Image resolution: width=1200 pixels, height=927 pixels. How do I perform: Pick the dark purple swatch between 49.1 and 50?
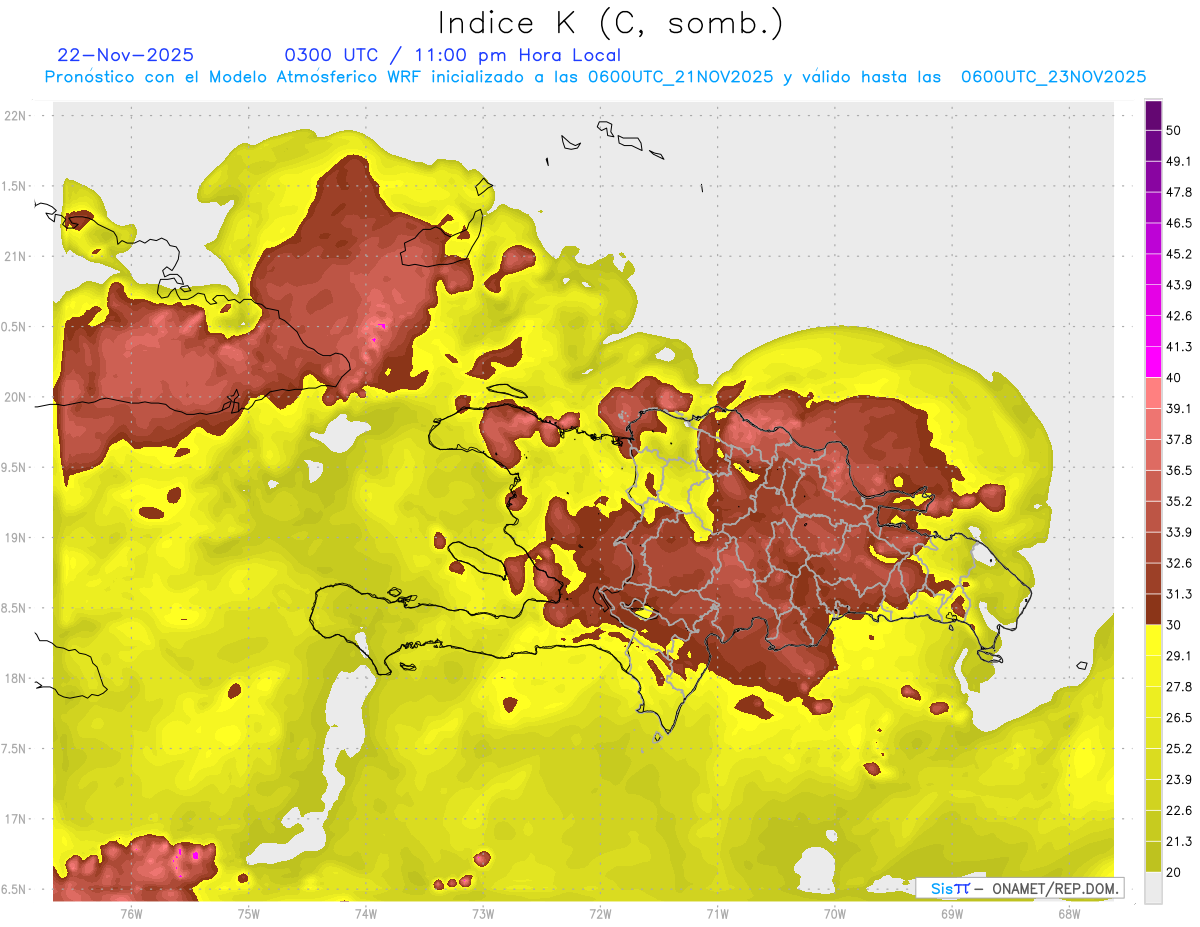coord(1153,145)
